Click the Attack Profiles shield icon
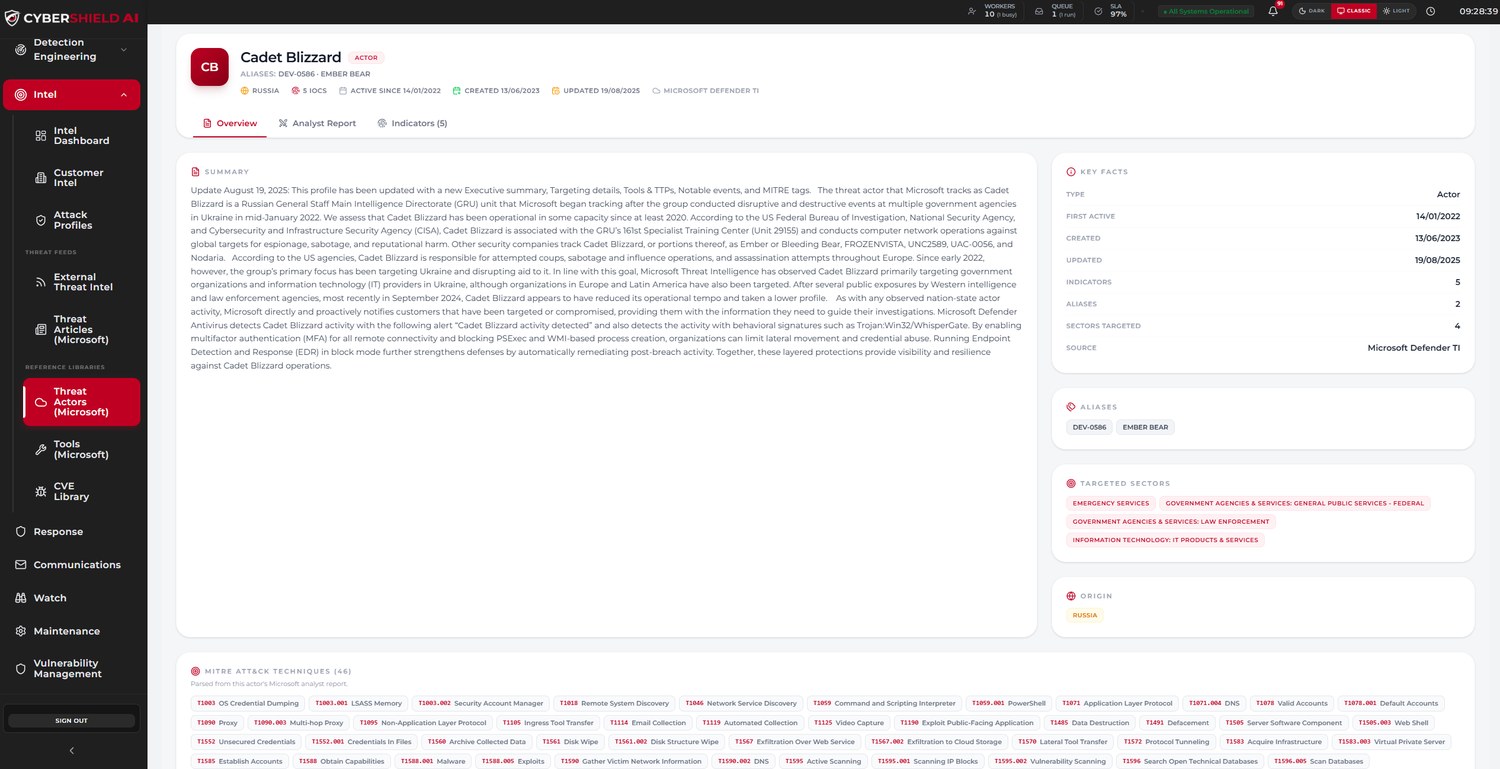The width and height of the screenshot is (1500, 769). pos(41,220)
